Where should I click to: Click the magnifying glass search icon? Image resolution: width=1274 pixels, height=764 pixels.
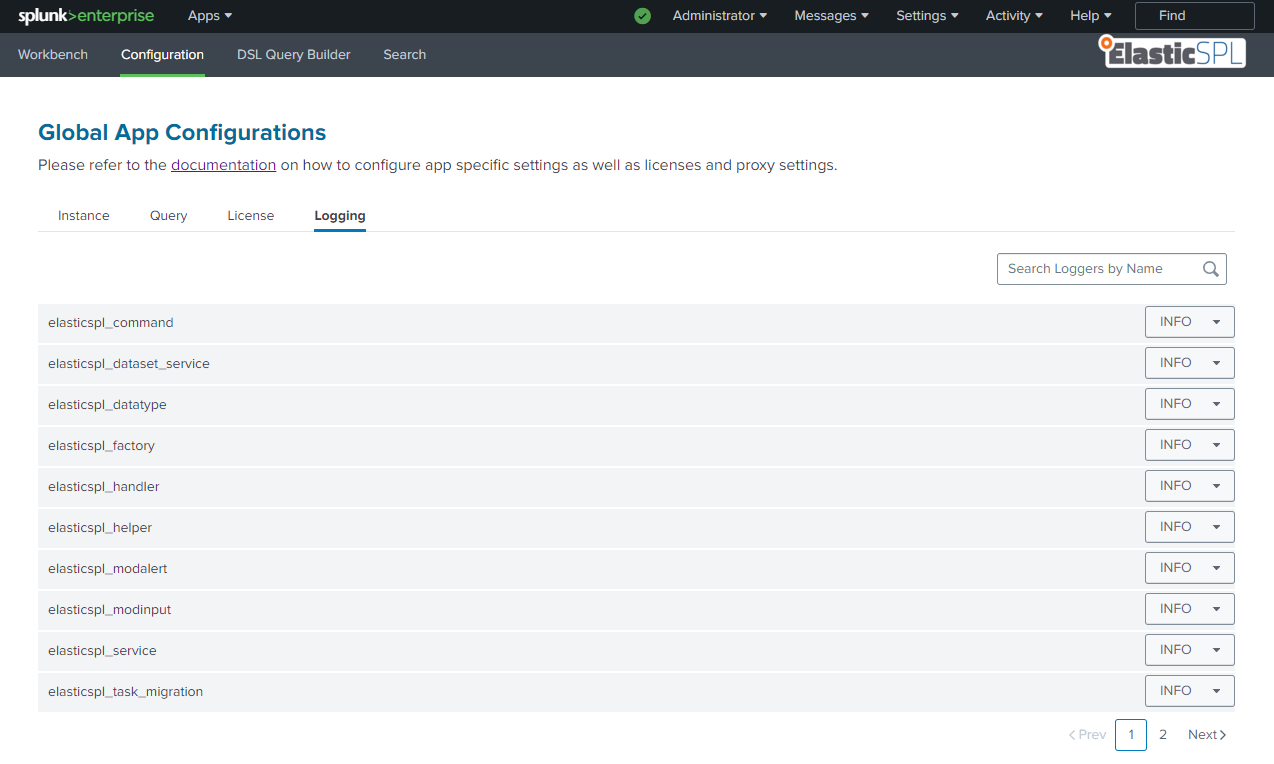(1211, 269)
